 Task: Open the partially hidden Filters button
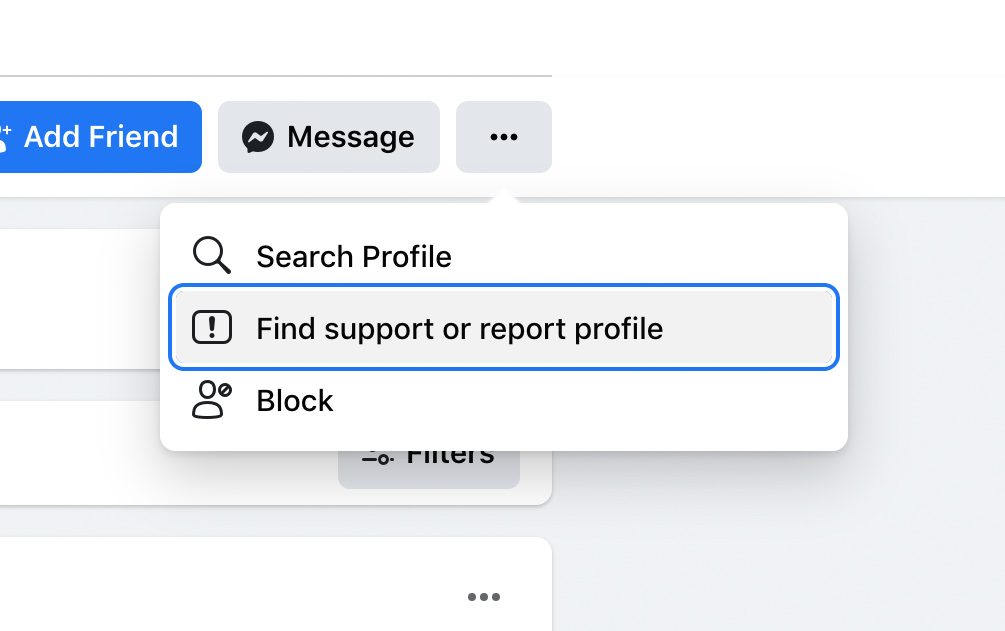point(429,469)
